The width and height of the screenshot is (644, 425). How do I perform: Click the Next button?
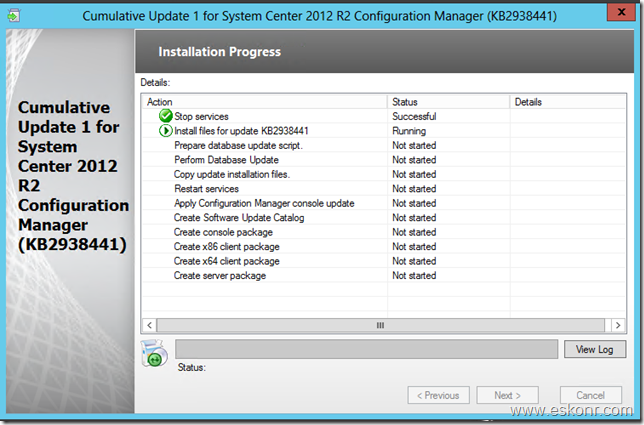[507, 395]
